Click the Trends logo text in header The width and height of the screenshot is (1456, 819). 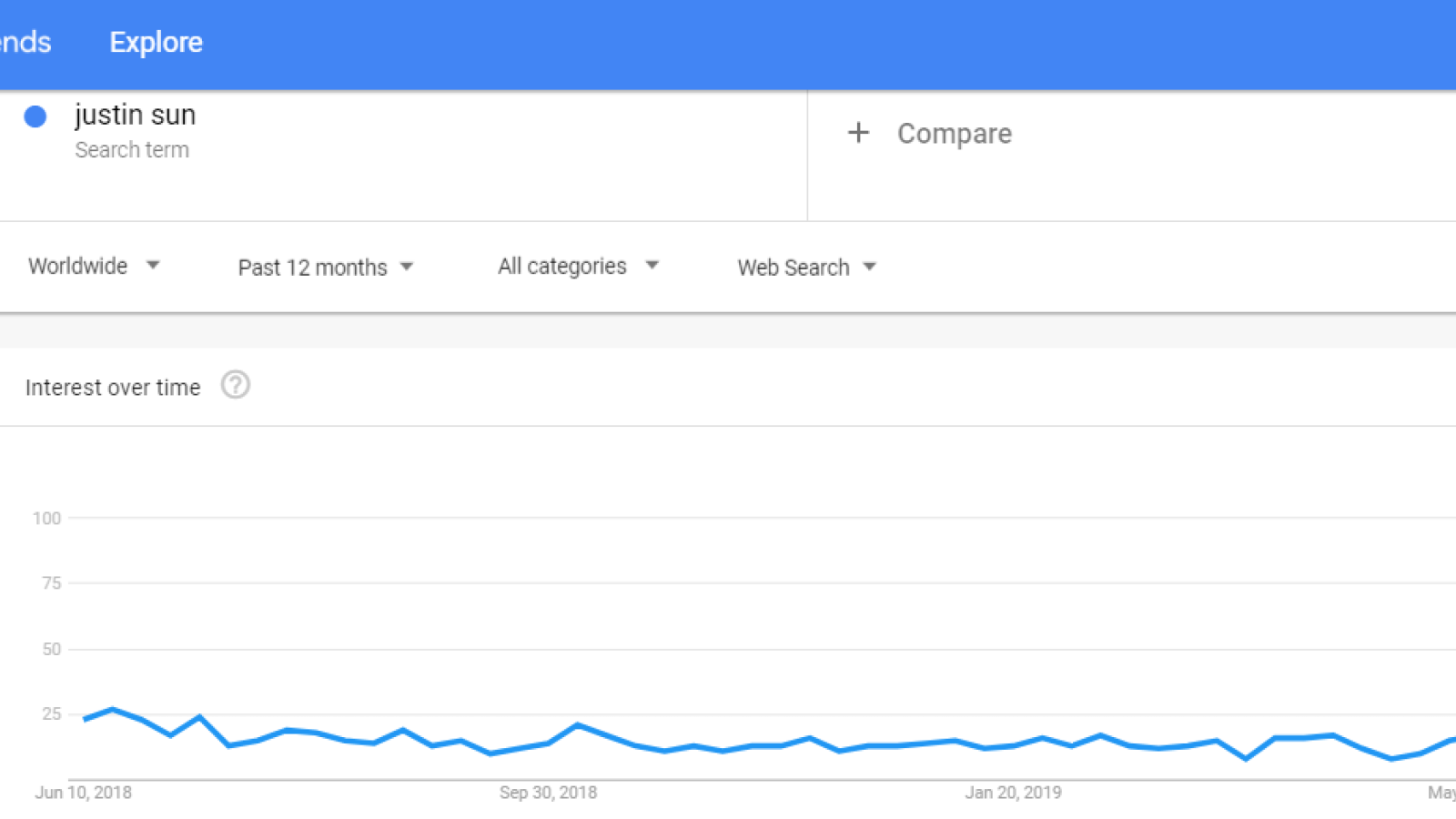pos(25,42)
